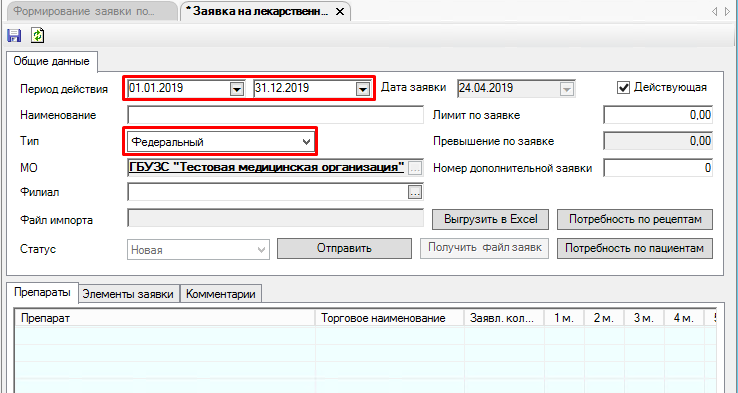The width and height of the screenshot is (738, 393).
Task: Click the 2 м. column header
Action: 604,318
